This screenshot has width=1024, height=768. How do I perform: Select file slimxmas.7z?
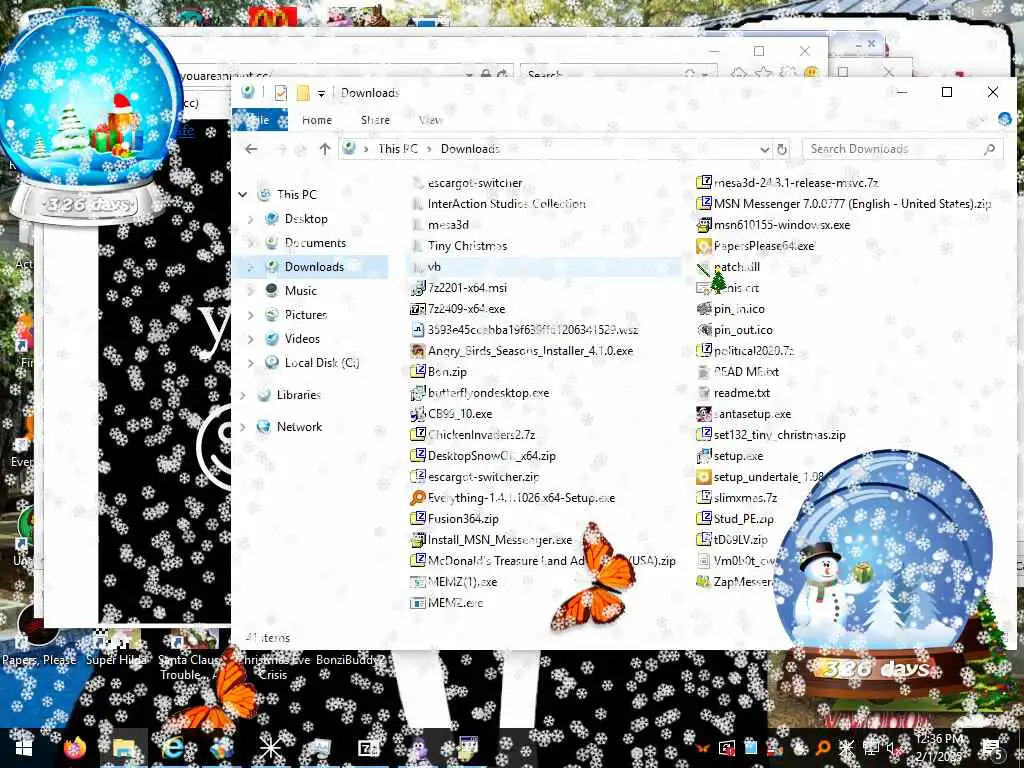[x=745, y=498]
